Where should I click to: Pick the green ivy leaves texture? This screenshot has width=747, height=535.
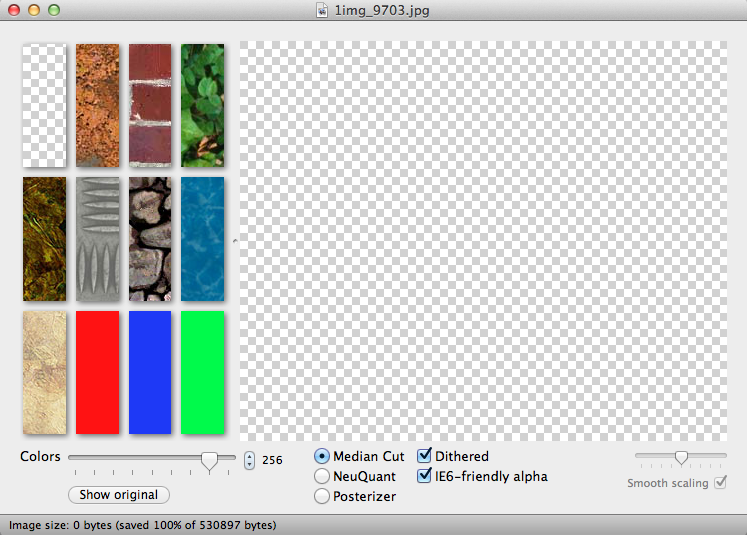(x=202, y=105)
